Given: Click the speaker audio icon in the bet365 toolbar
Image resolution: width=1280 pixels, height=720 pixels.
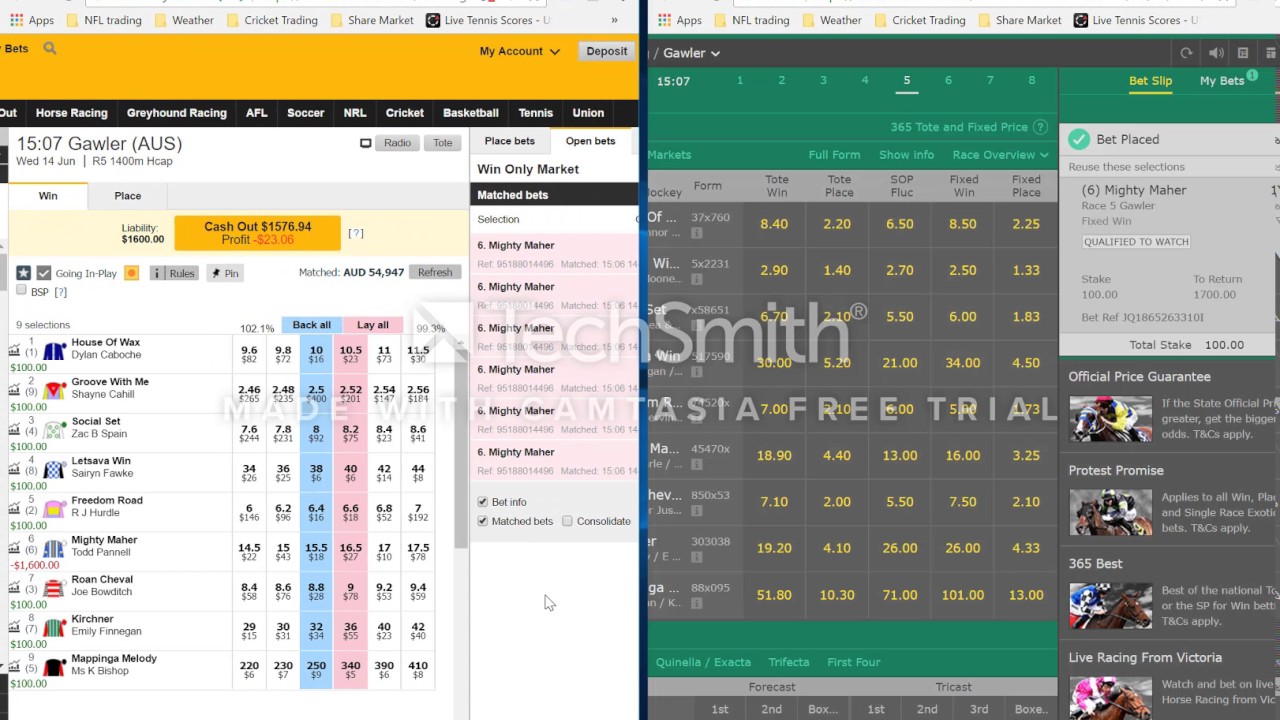Looking at the screenshot, I should click(1216, 53).
